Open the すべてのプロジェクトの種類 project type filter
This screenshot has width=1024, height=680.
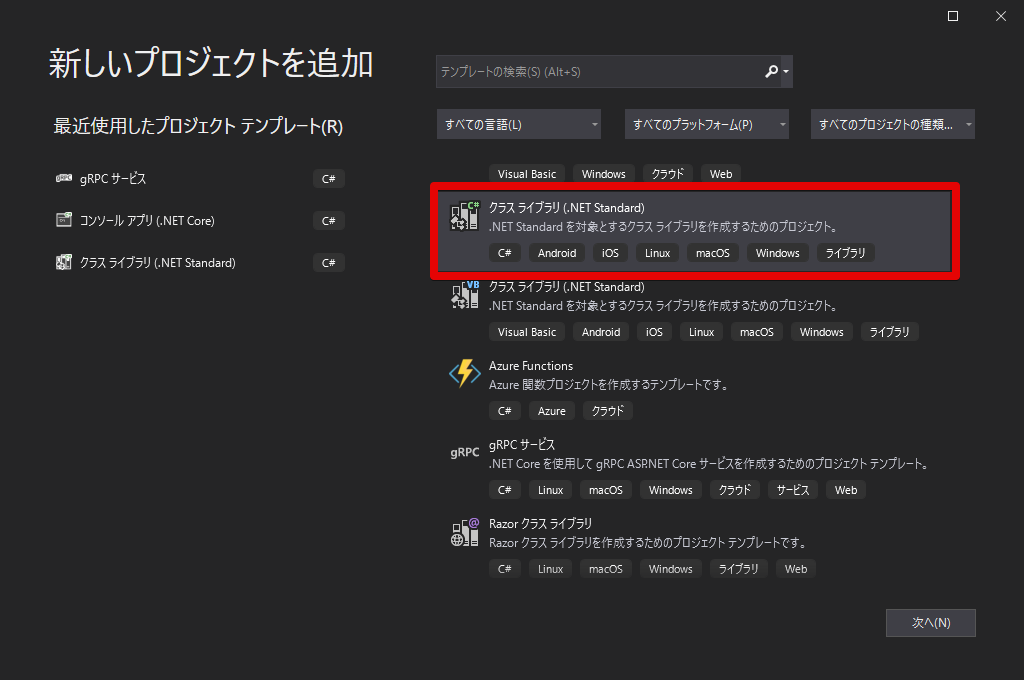click(x=893, y=124)
